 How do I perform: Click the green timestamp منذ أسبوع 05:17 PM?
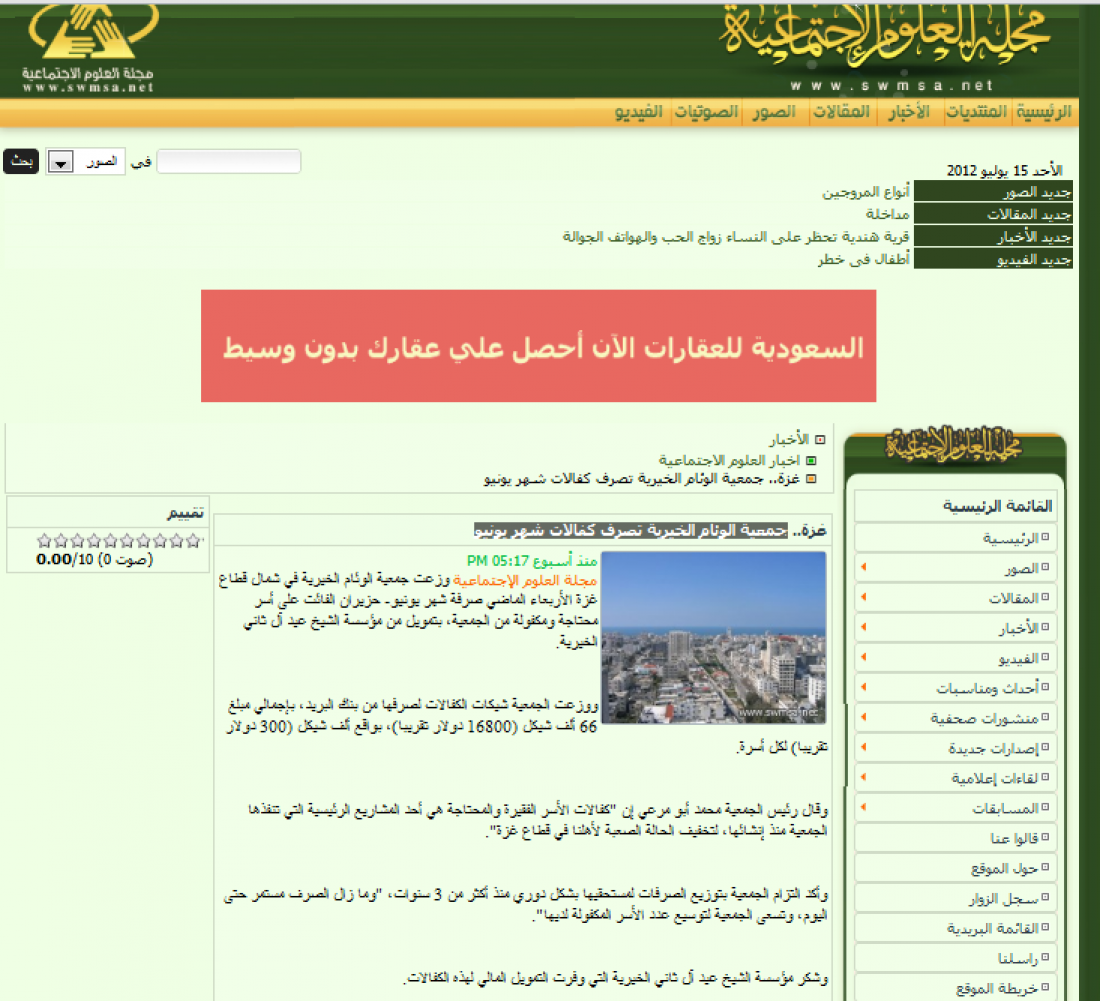click(532, 560)
